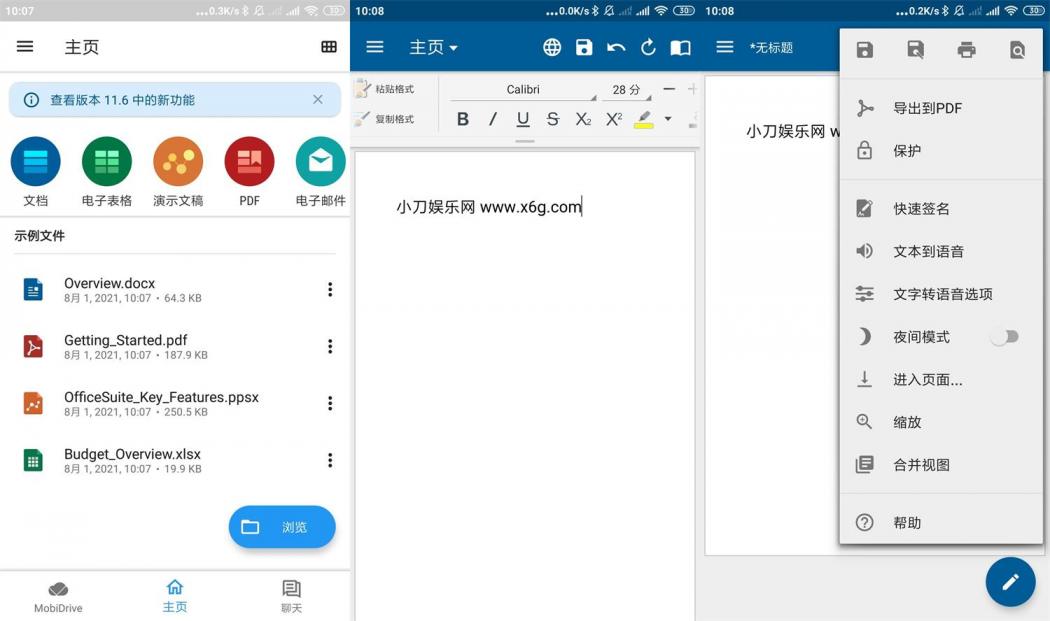Redo the last edit
This screenshot has height=621, width=1050.
(648, 46)
